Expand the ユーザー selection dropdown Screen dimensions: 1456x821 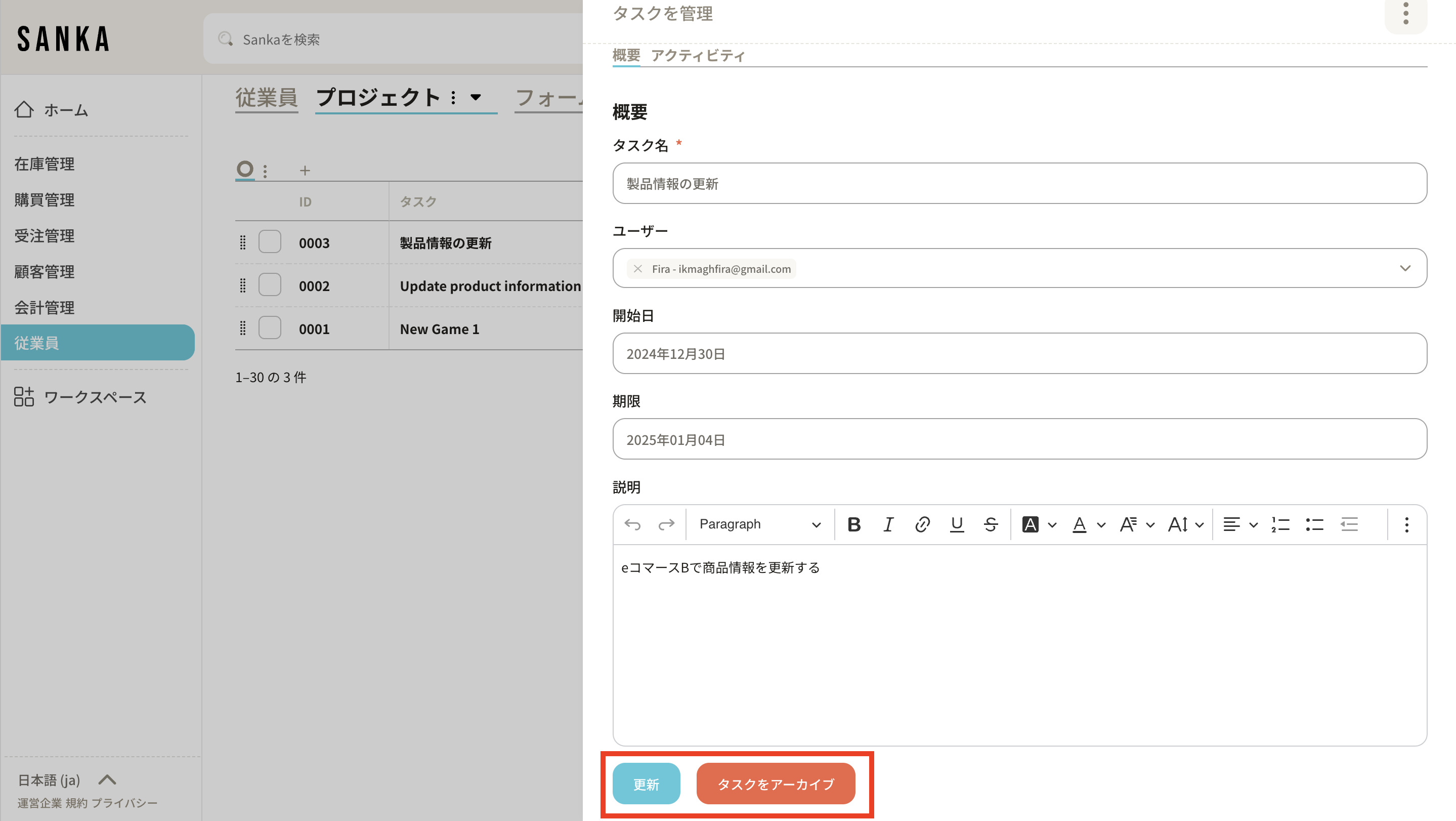coord(1405,269)
